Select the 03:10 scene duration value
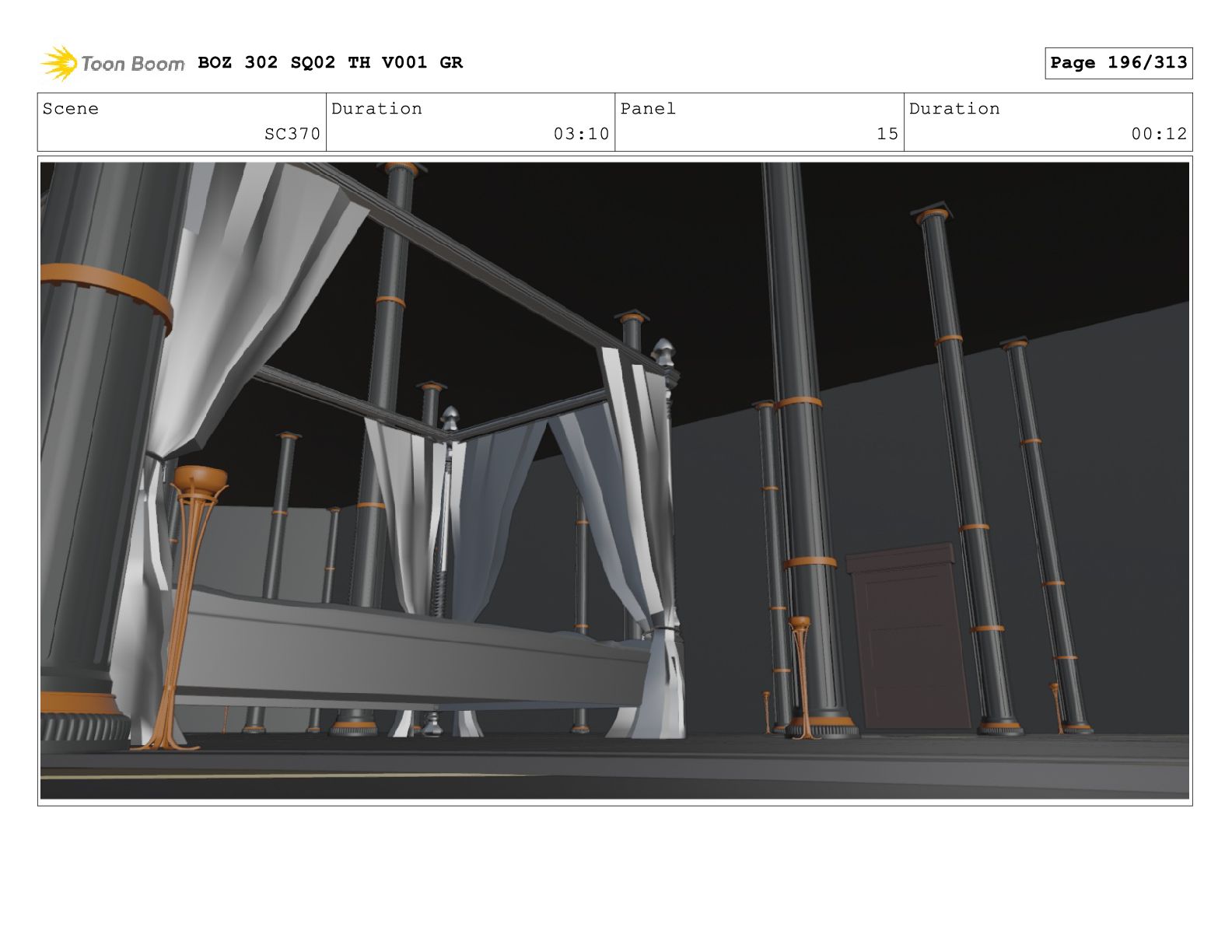This screenshot has width=1232, height=952. [581, 134]
